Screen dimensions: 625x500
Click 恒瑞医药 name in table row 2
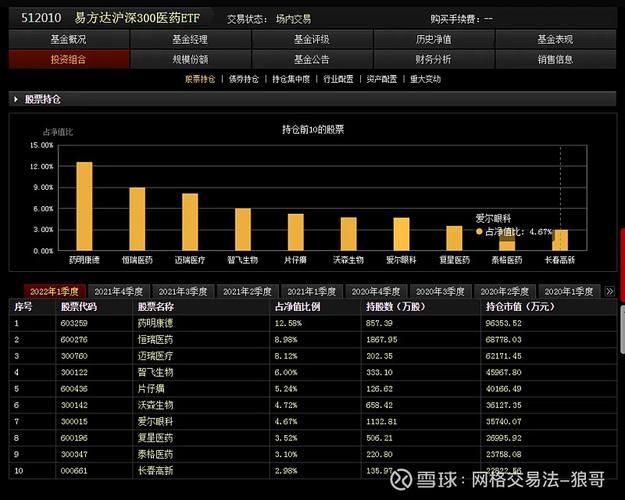[155, 339]
